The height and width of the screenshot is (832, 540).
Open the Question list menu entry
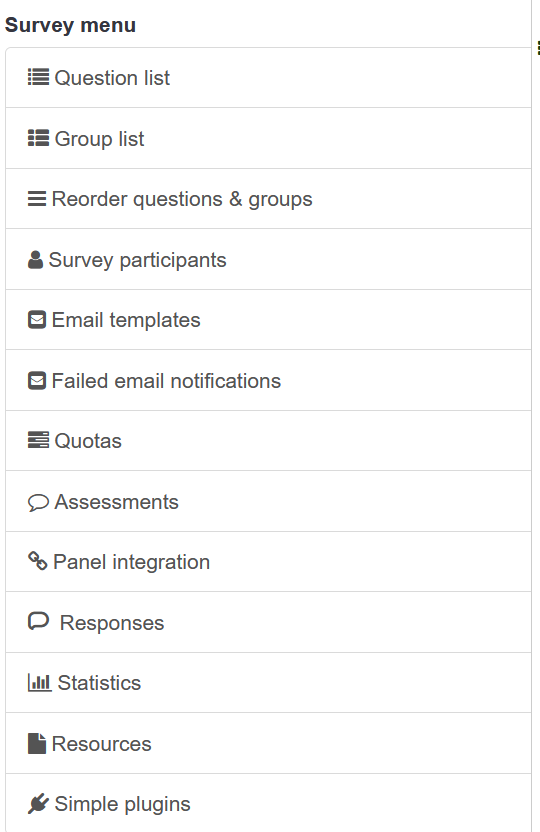tap(268, 77)
